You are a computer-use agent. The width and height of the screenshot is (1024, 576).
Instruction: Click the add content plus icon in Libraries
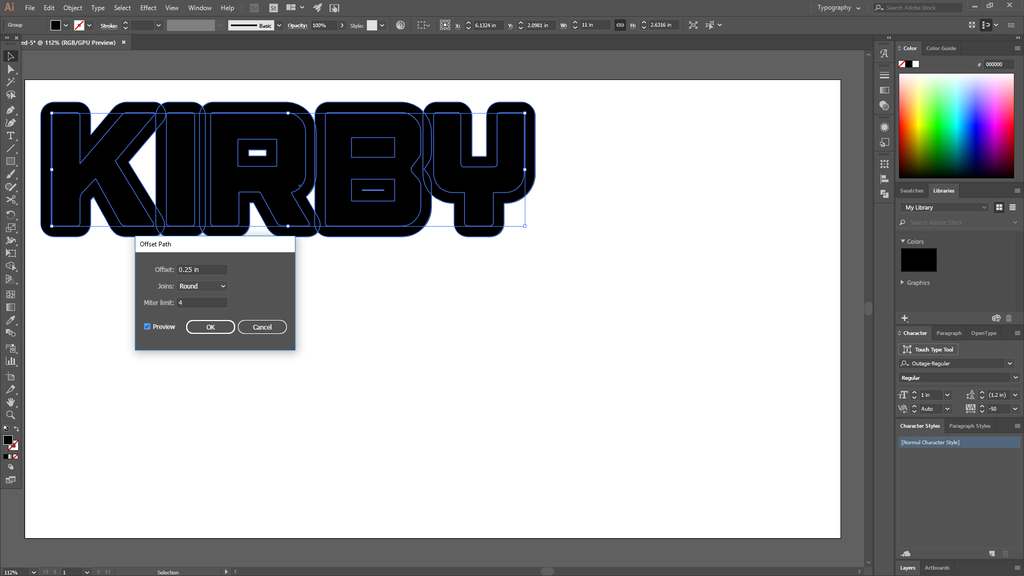(905, 318)
